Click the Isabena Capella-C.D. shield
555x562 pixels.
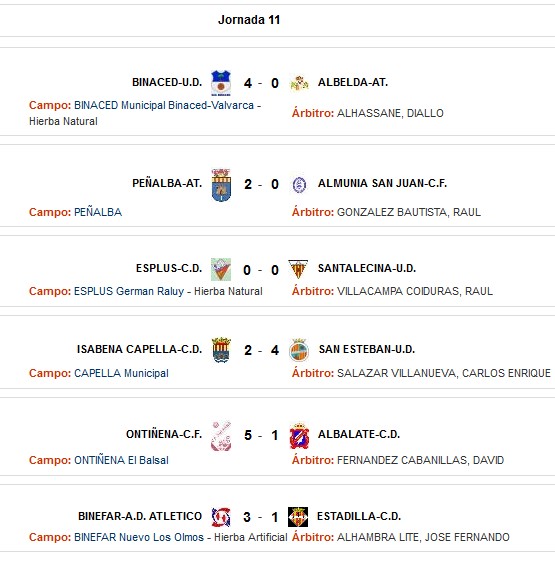point(221,350)
